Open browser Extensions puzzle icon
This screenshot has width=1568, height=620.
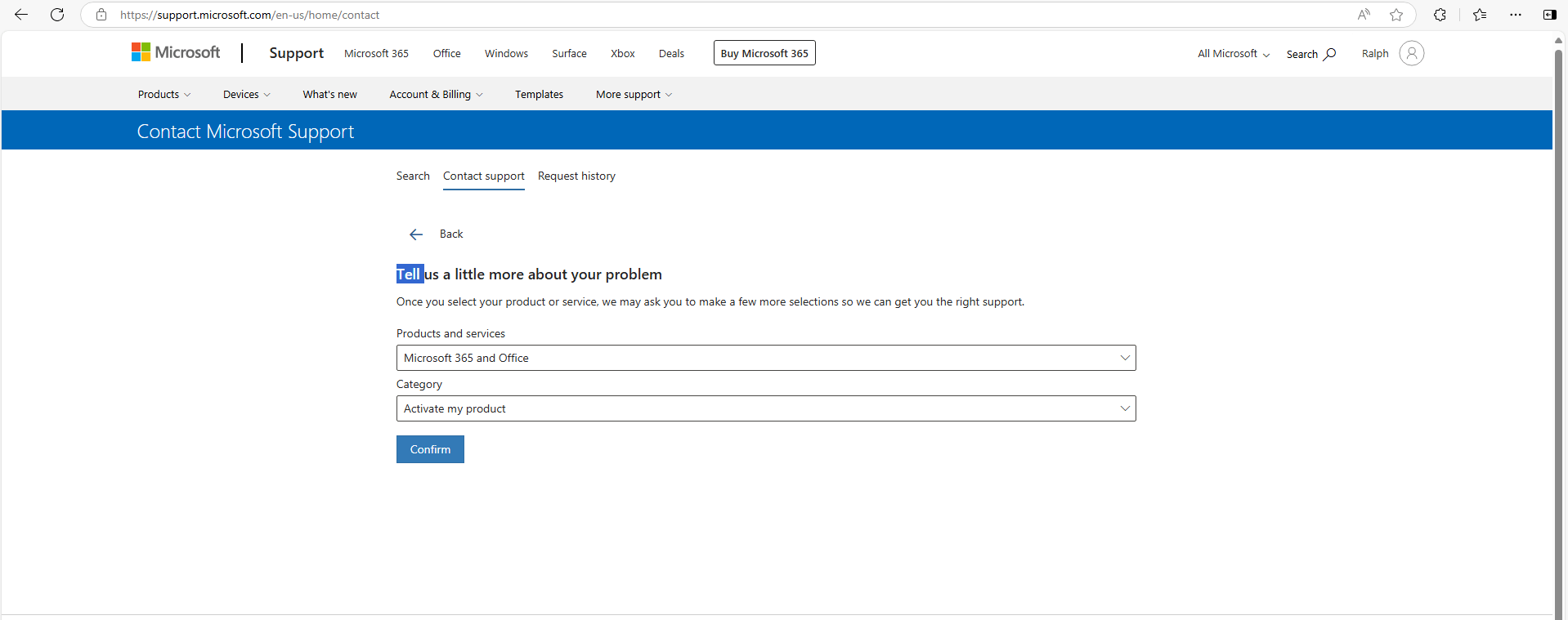(1440, 15)
